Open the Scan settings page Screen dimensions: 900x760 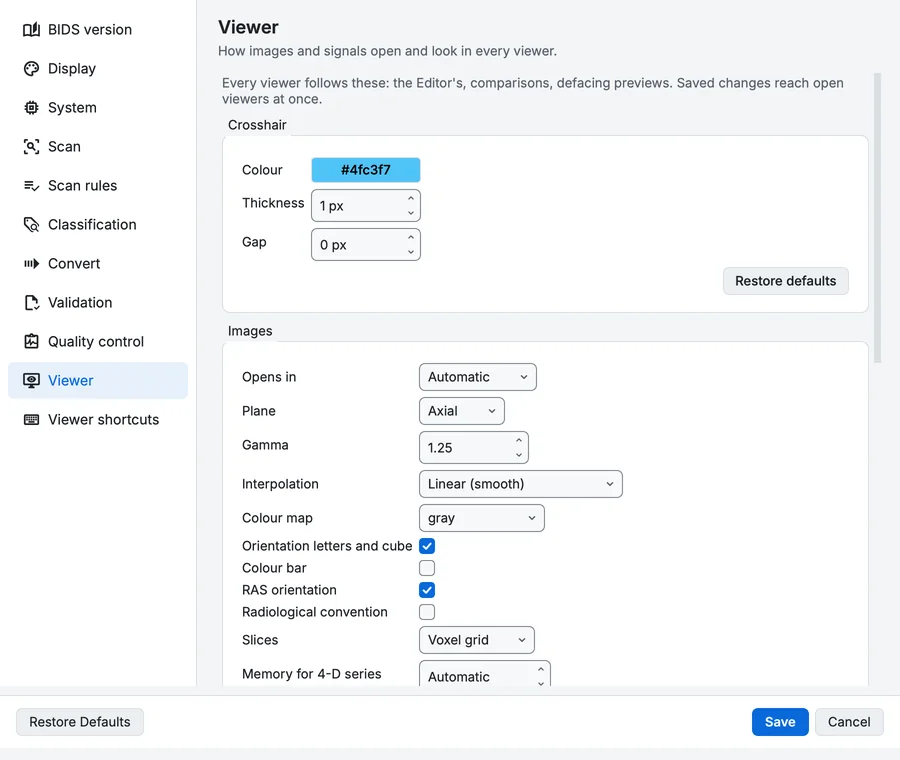tap(98, 146)
